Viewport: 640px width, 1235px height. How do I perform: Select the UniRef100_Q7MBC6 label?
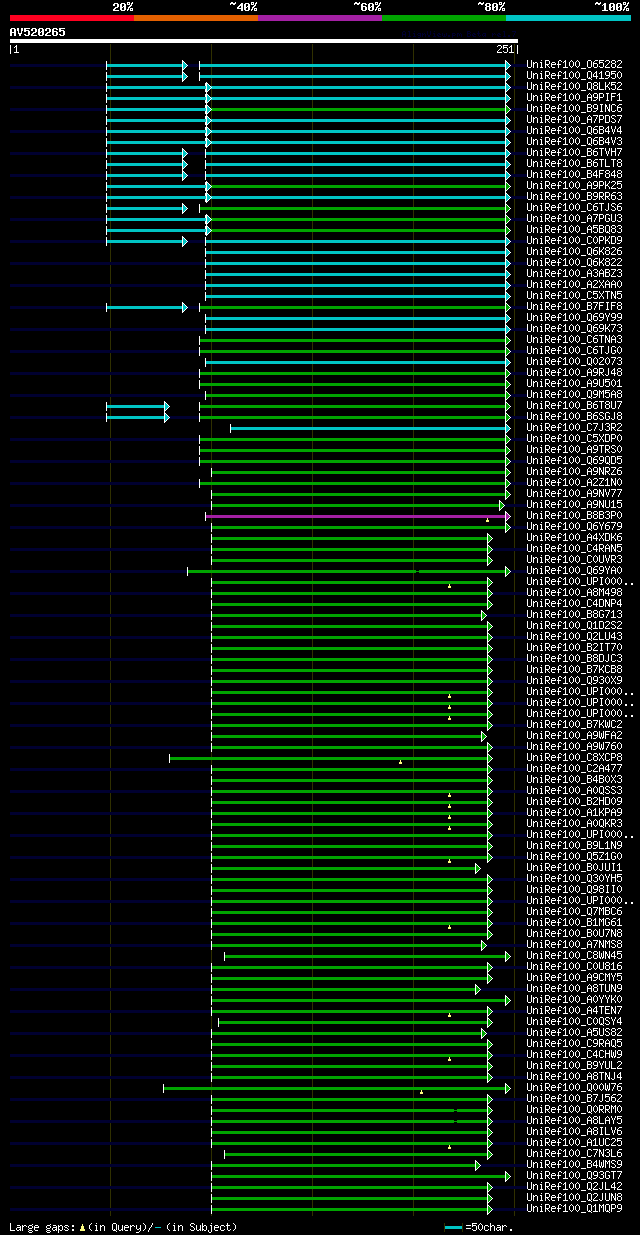tap(574, 911)
